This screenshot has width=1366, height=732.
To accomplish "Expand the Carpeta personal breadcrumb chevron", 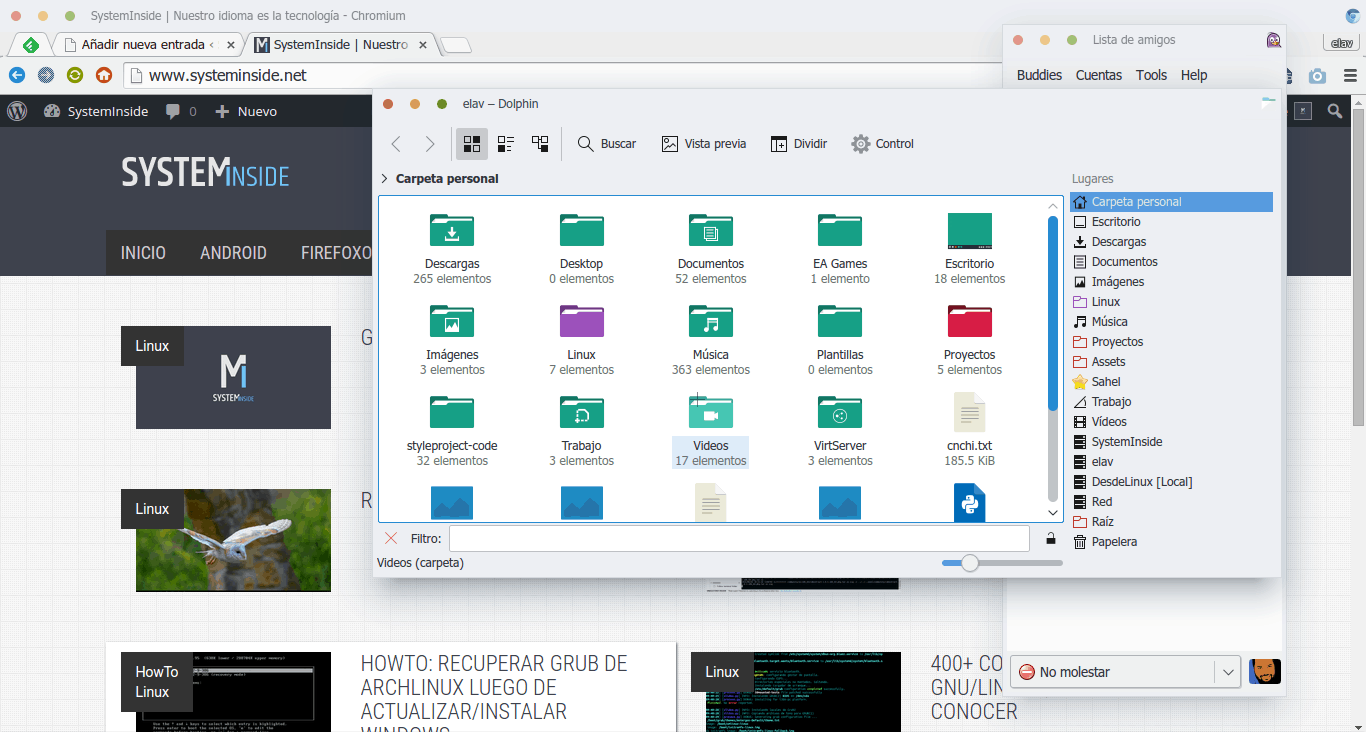I will coord(385,179).
